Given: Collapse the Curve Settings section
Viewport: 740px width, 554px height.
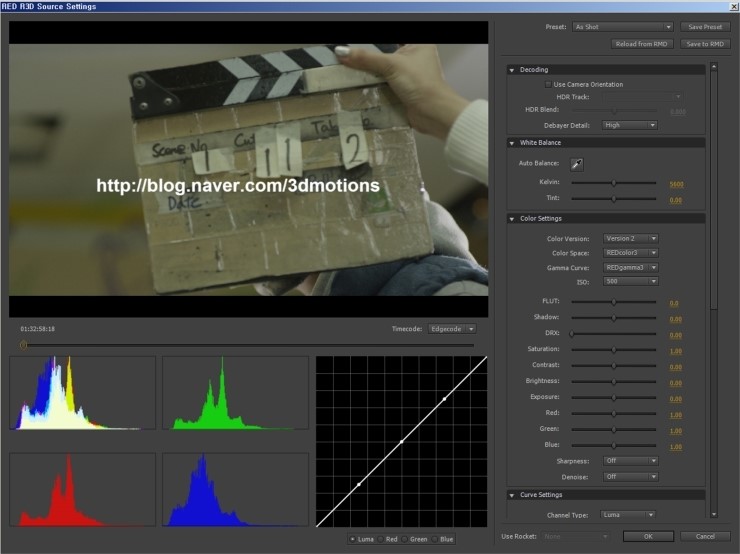Looking at the screenshot, I should point(512,495).
